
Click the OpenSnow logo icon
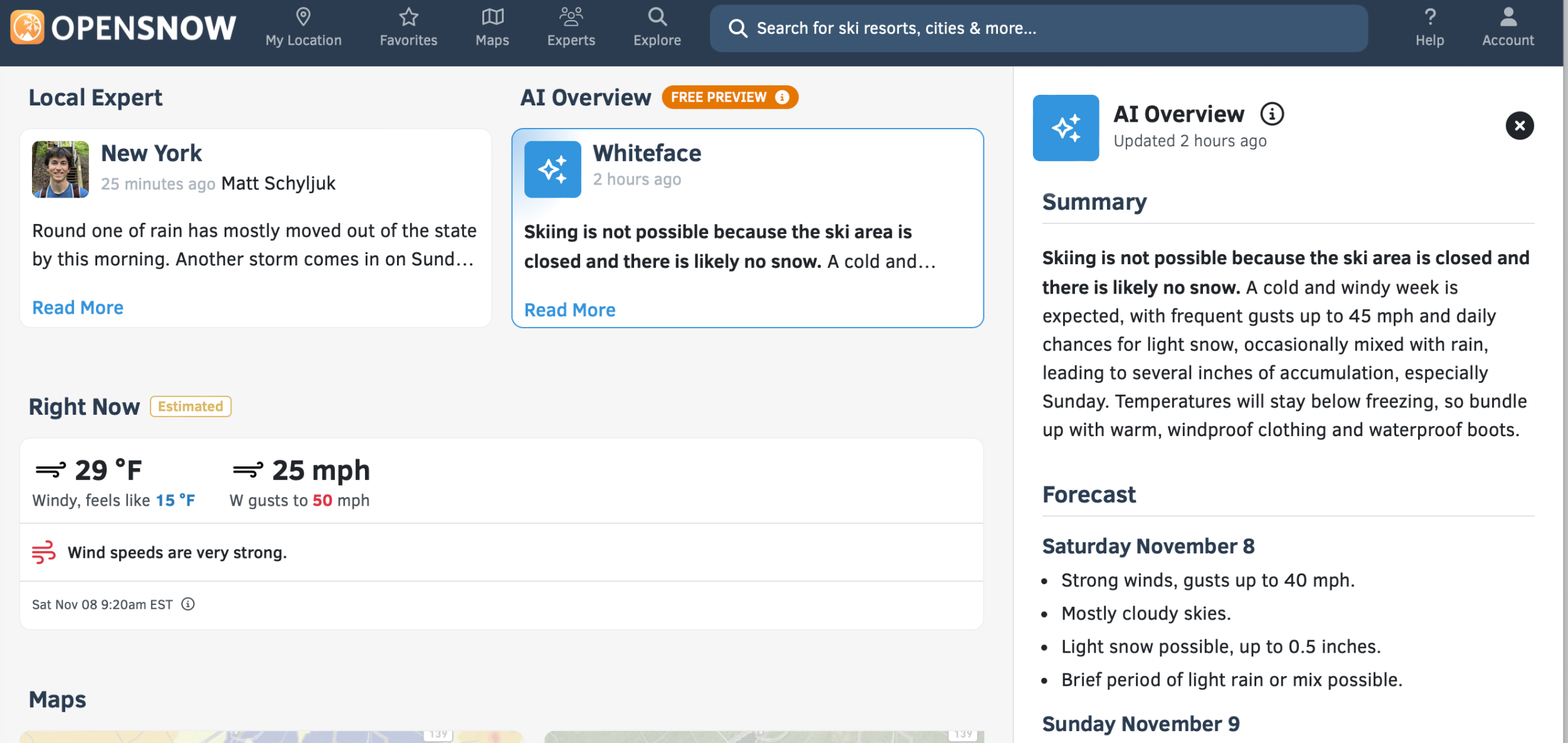[x=27, y=28]
